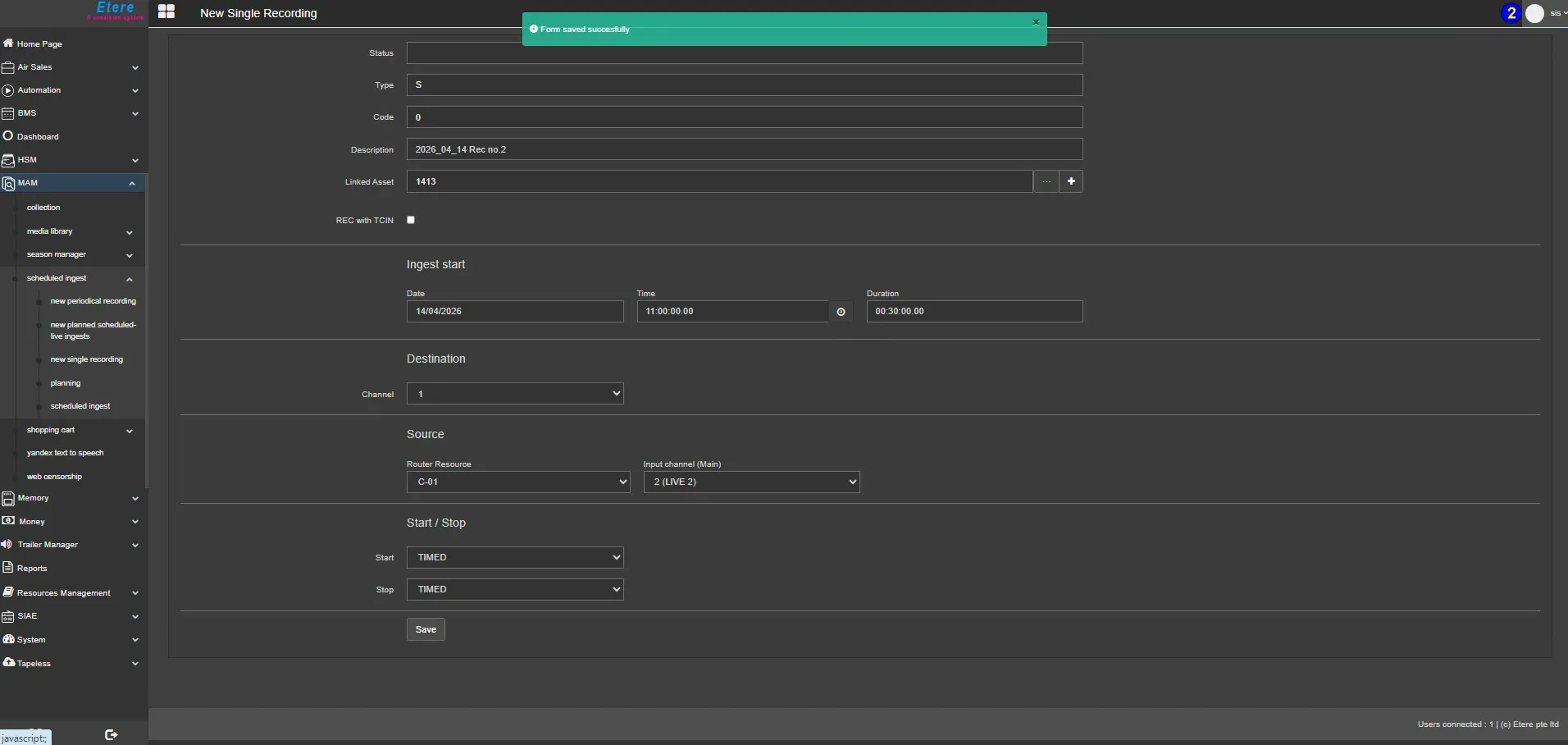This screenshot has width=1568, height=745.
Task: Click the logout icon at sidebar bottom
Action: [112, 734]
